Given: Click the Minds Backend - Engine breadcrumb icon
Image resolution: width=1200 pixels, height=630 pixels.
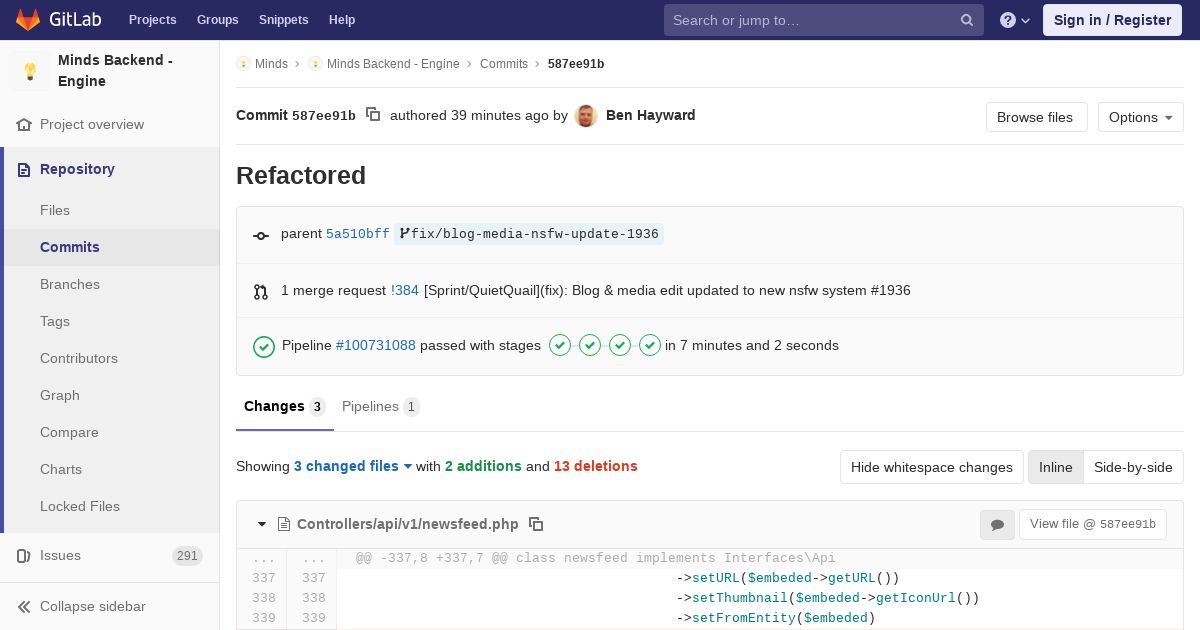Looking at the screenshot, I should click(315, 64).
